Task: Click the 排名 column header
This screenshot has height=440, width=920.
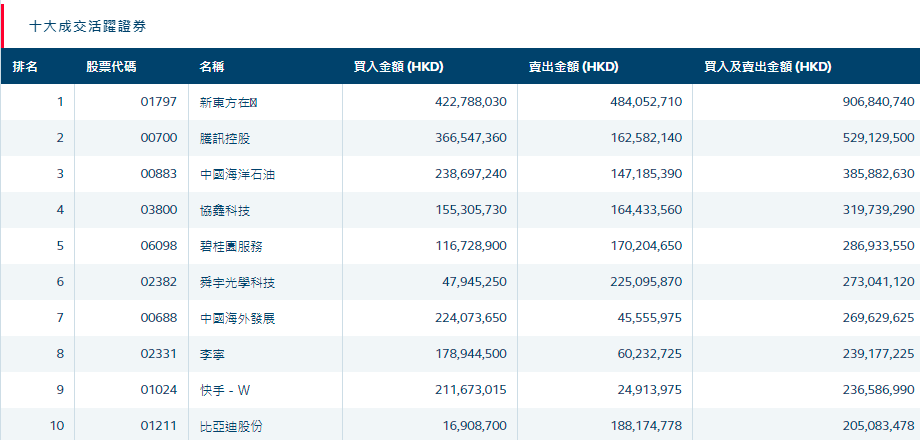Action: 25,67
